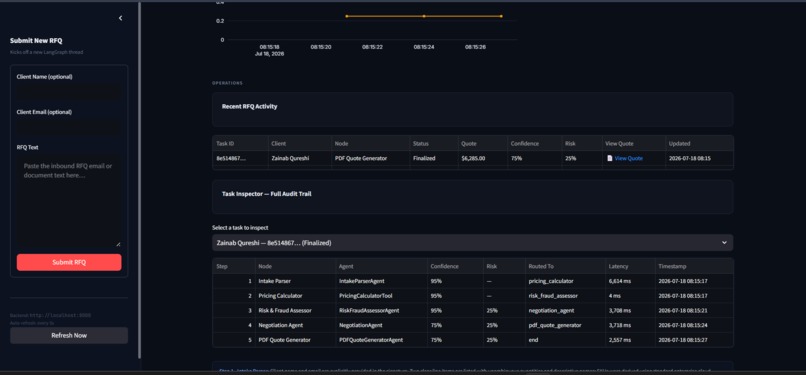Click the RFQ Text textarea

(69, 200)
